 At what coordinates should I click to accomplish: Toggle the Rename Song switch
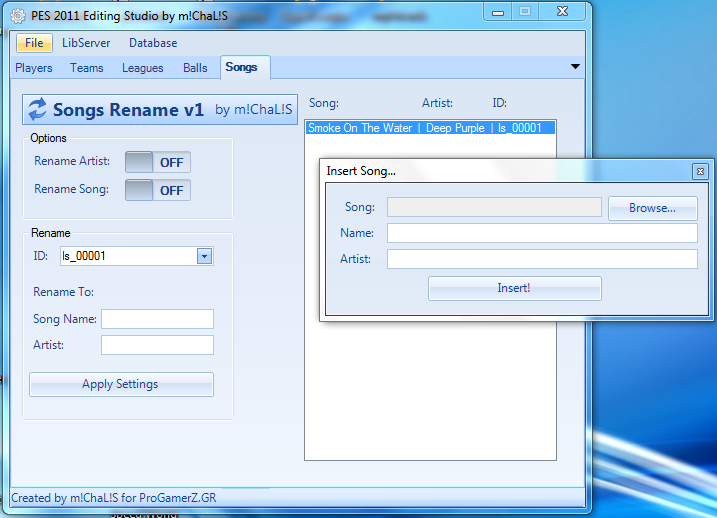click(x=158, y=190)
